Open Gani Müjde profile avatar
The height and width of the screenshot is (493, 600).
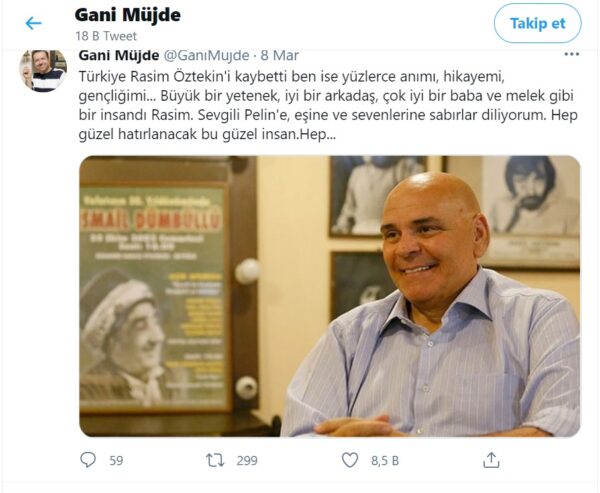[x=43, y=71]
